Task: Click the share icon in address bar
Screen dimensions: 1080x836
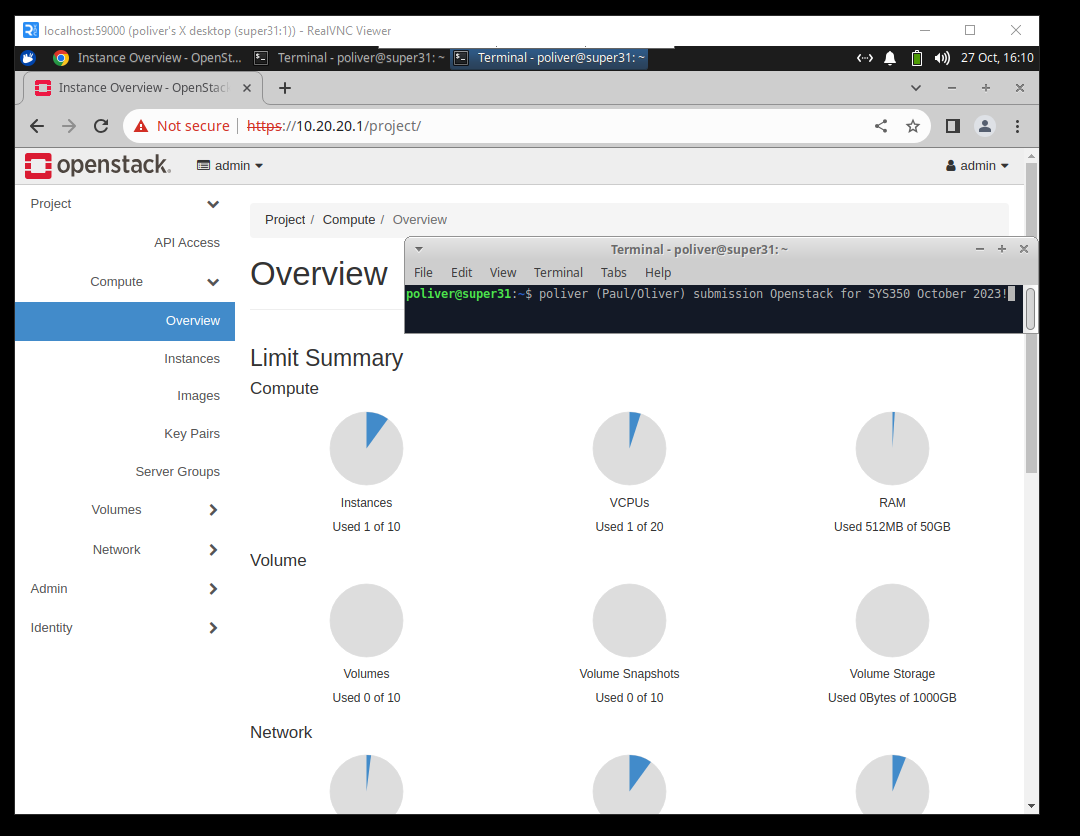Action: tap(881, 126)
